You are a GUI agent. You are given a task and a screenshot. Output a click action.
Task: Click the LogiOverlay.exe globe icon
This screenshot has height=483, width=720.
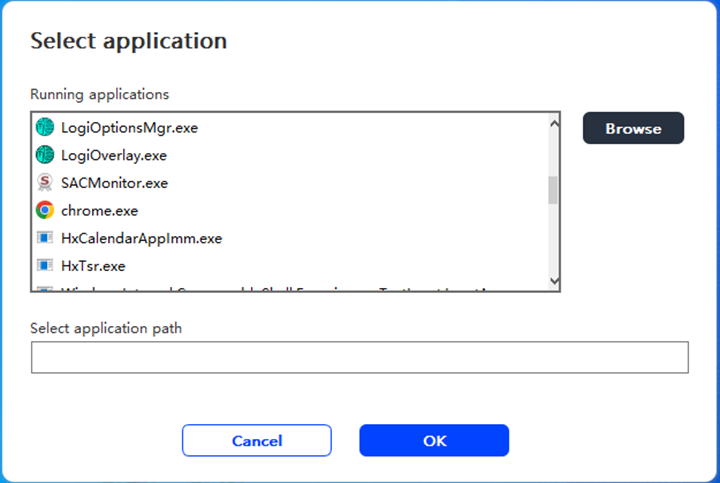[x=44, y=155]
